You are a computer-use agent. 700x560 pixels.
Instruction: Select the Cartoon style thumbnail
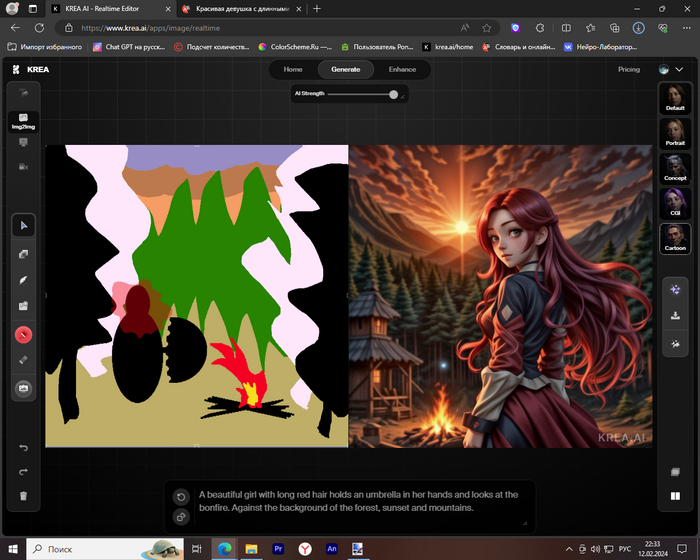pos(676,238)
